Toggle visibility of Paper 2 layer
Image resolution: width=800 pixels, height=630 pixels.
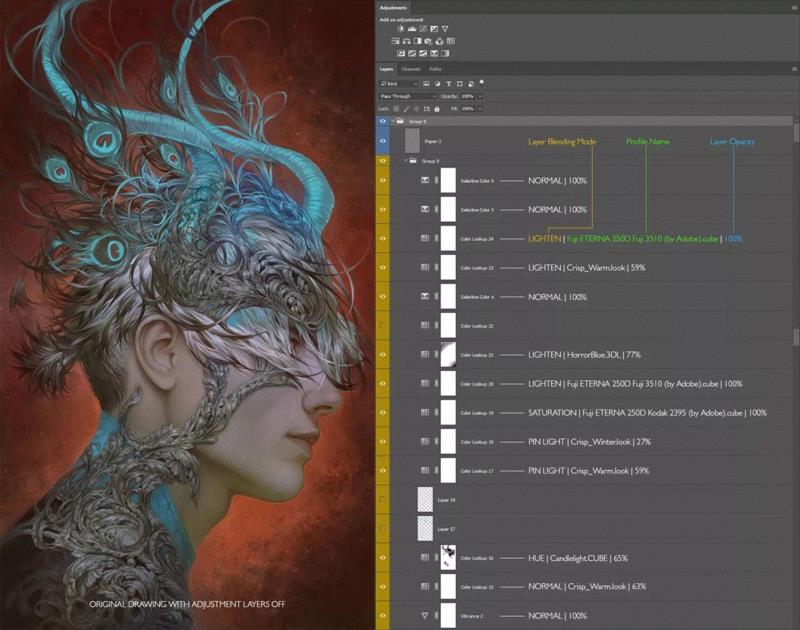tap(383, 141)
